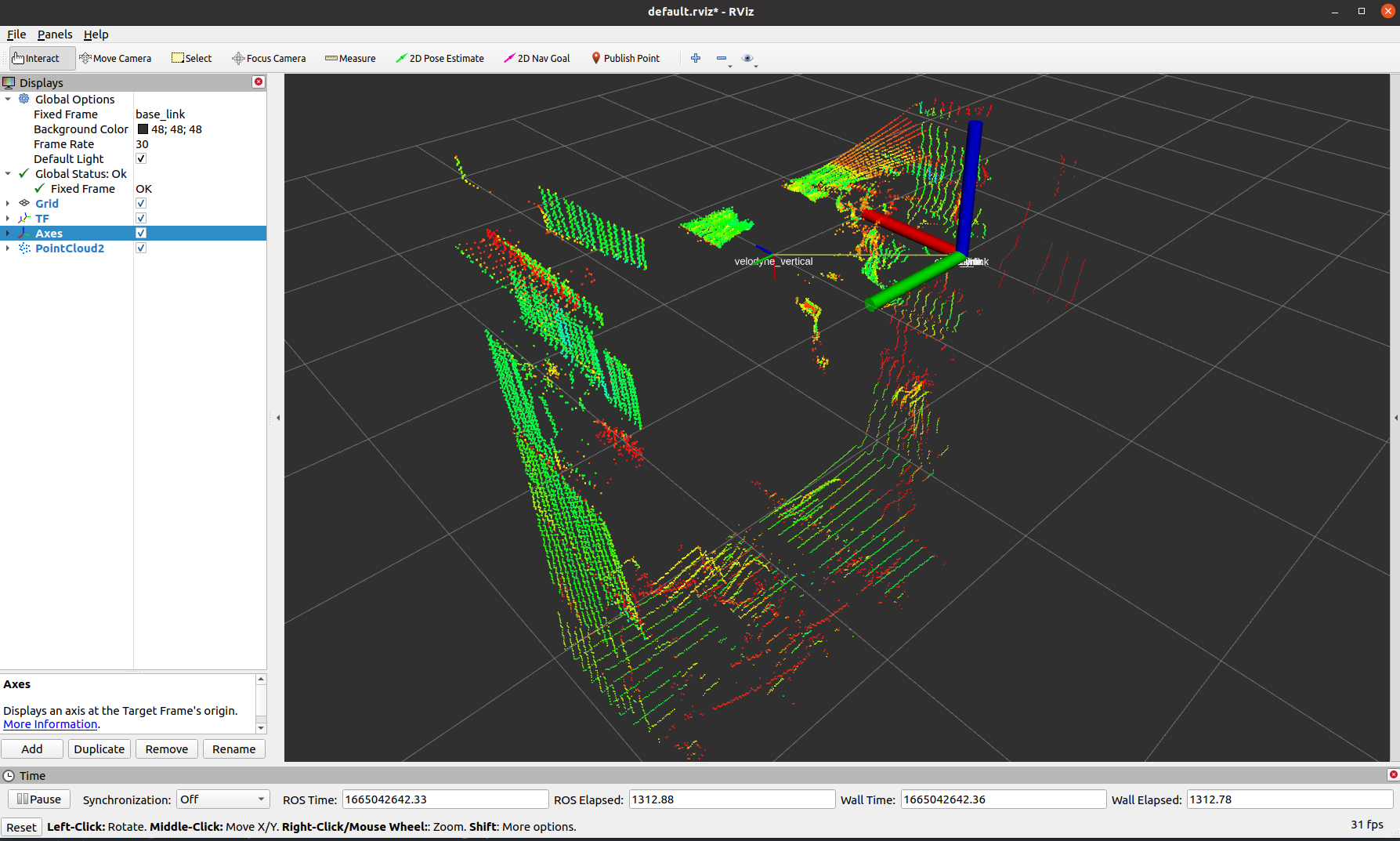Click the Measure tool ruler icon
This screenshot has height=841, width=1400.
tap(331, 58)
